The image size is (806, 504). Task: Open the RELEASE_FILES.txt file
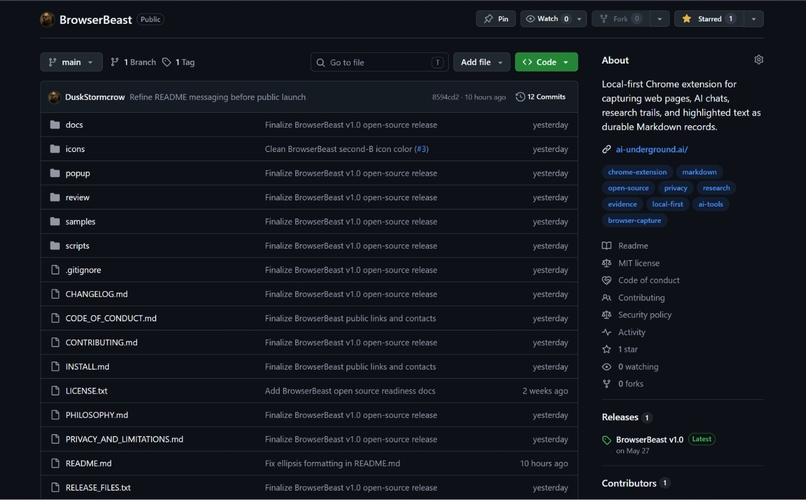[x=98, y=488]
